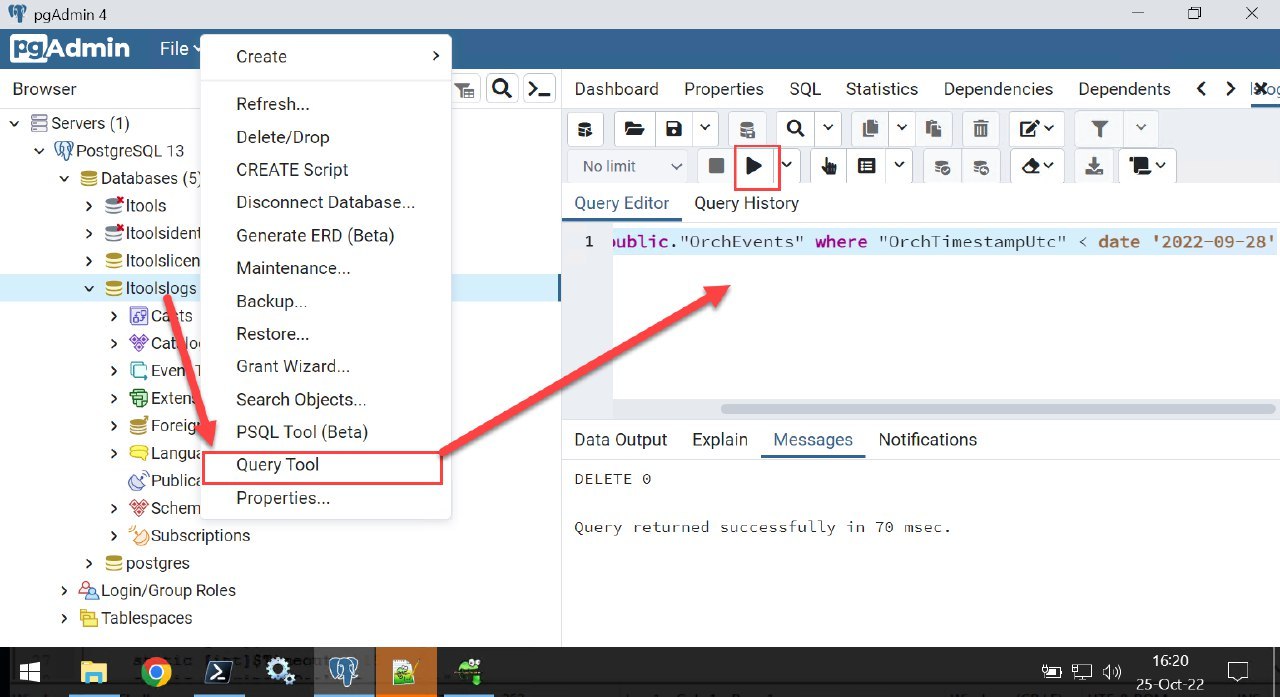Image resolution: width=1280 pixels, height=697 pixels.
Task: Open the PSQL terminal icon in Browser panel
Action: [540, 89]
